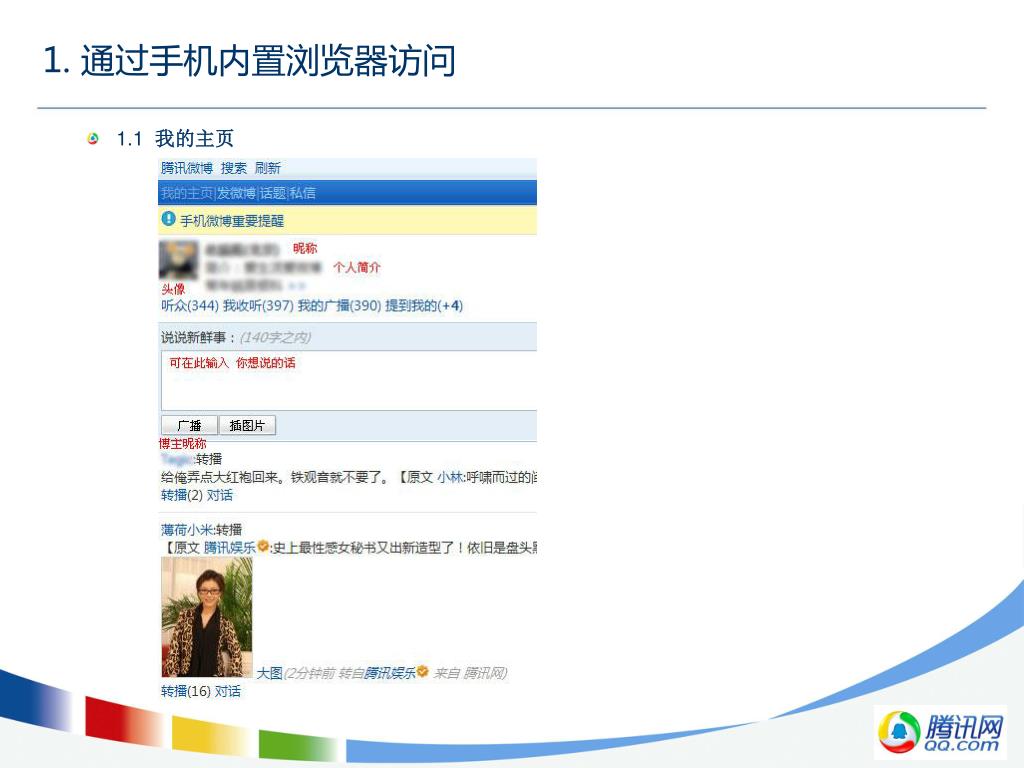Open the woman photo thumbnail
Image resolution: width=1024 pixels, height=768 pixels.
coord(206,617)
